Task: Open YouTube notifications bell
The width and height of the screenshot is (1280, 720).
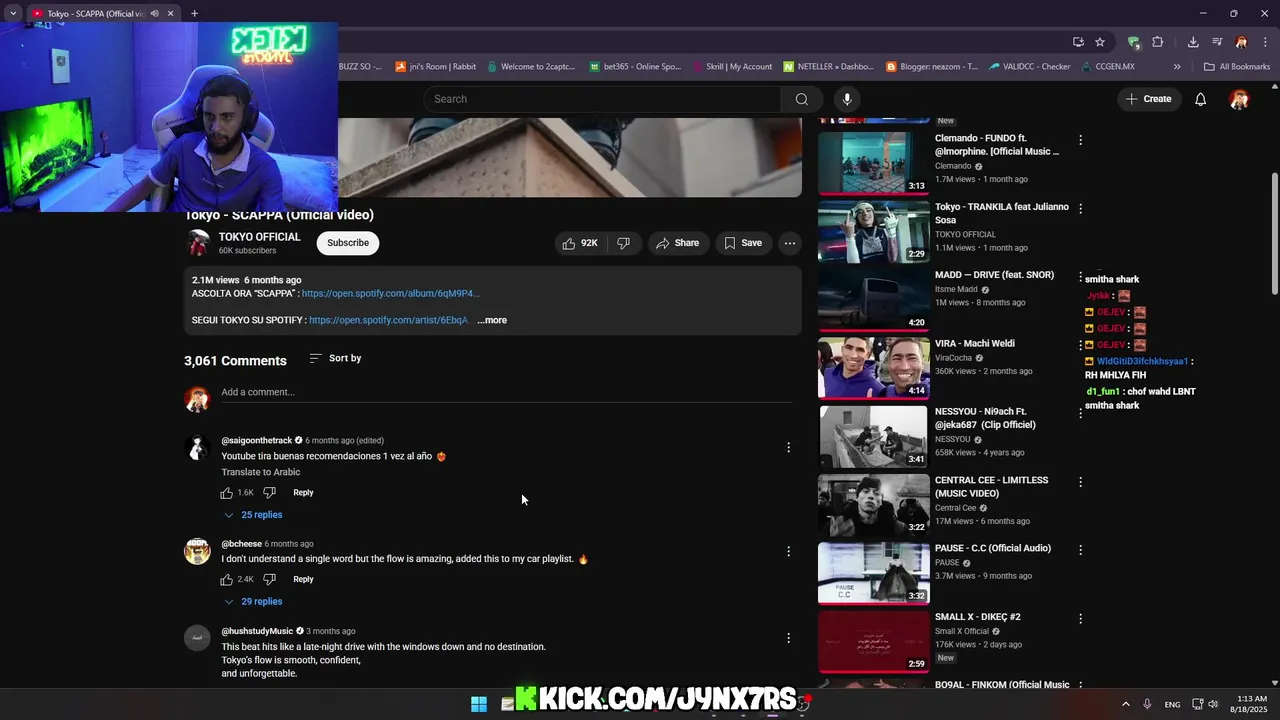Action: [x=1200, y=99]
